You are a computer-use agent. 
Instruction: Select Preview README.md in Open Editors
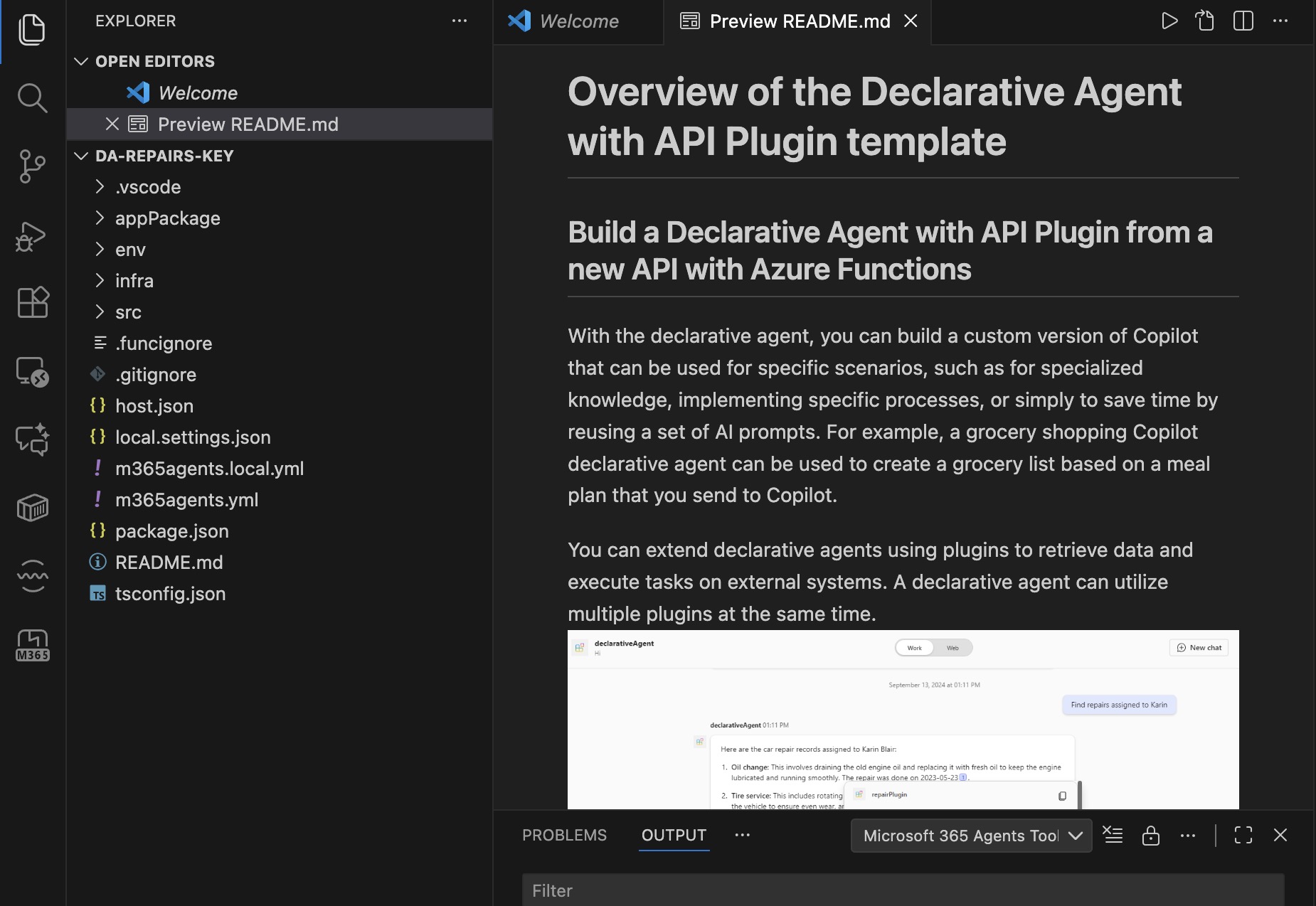[280, 124]
